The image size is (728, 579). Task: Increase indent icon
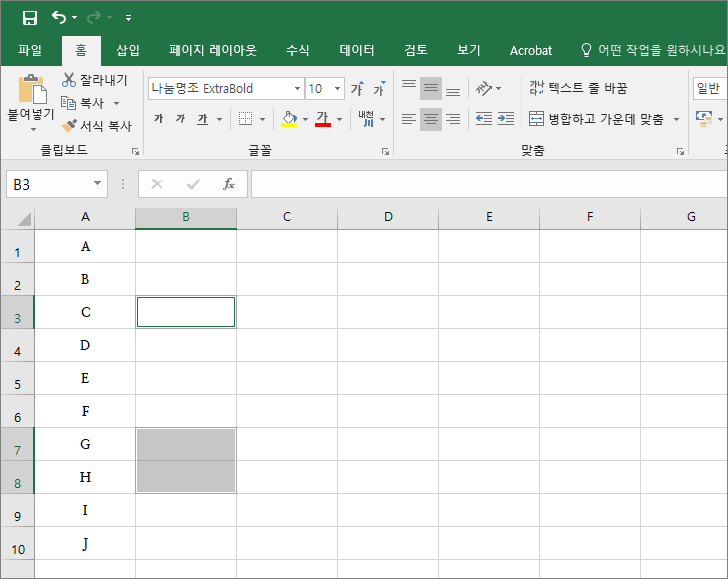(506, 119)
